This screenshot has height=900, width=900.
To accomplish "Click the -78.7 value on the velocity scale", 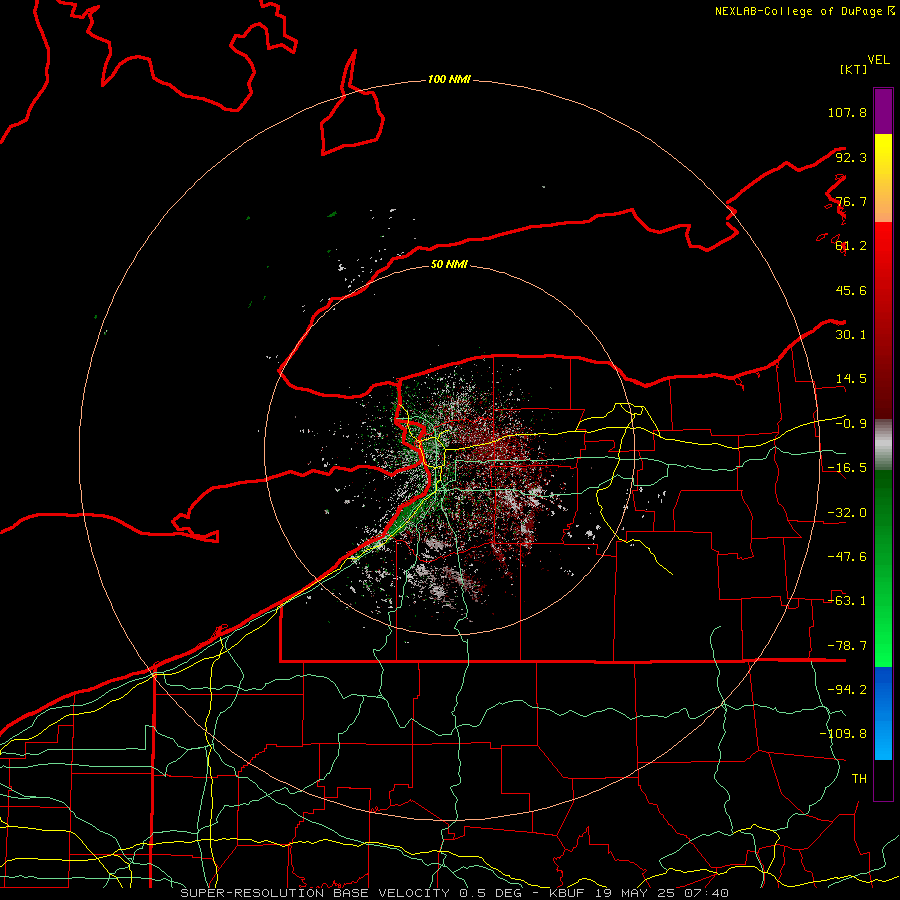I will 847,646.
